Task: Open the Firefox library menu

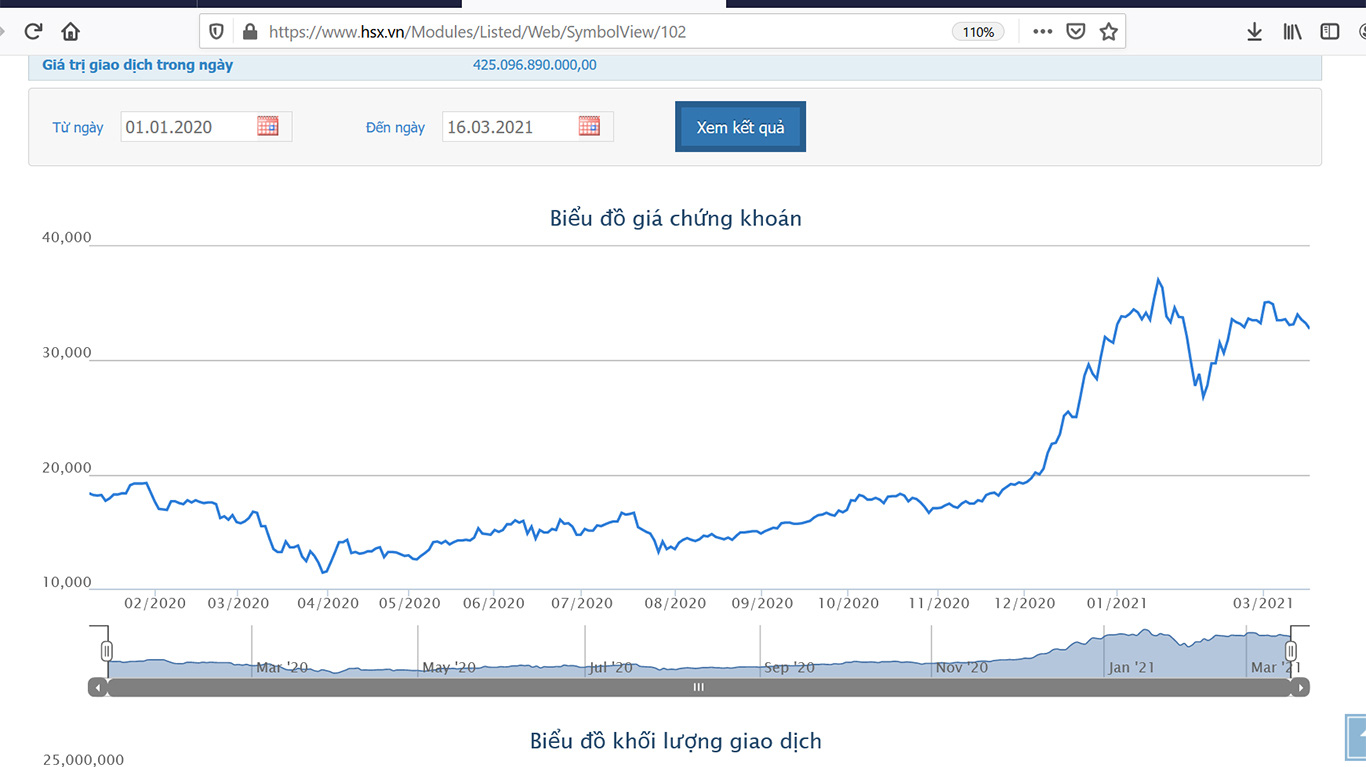Action: pyautogui.click(x=1292, y=32)
